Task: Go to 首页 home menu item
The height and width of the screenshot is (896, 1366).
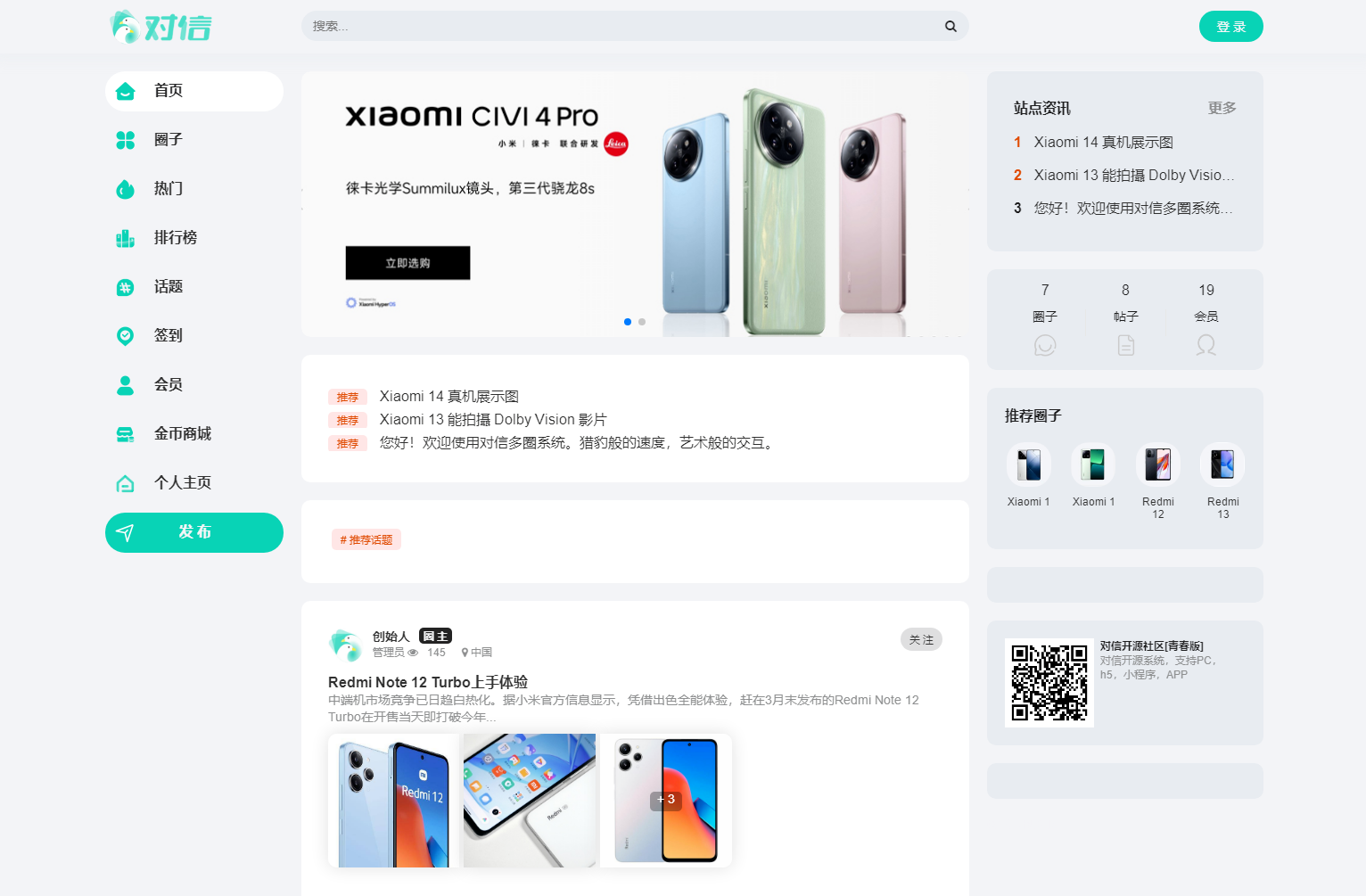Action: pos(194,91)
